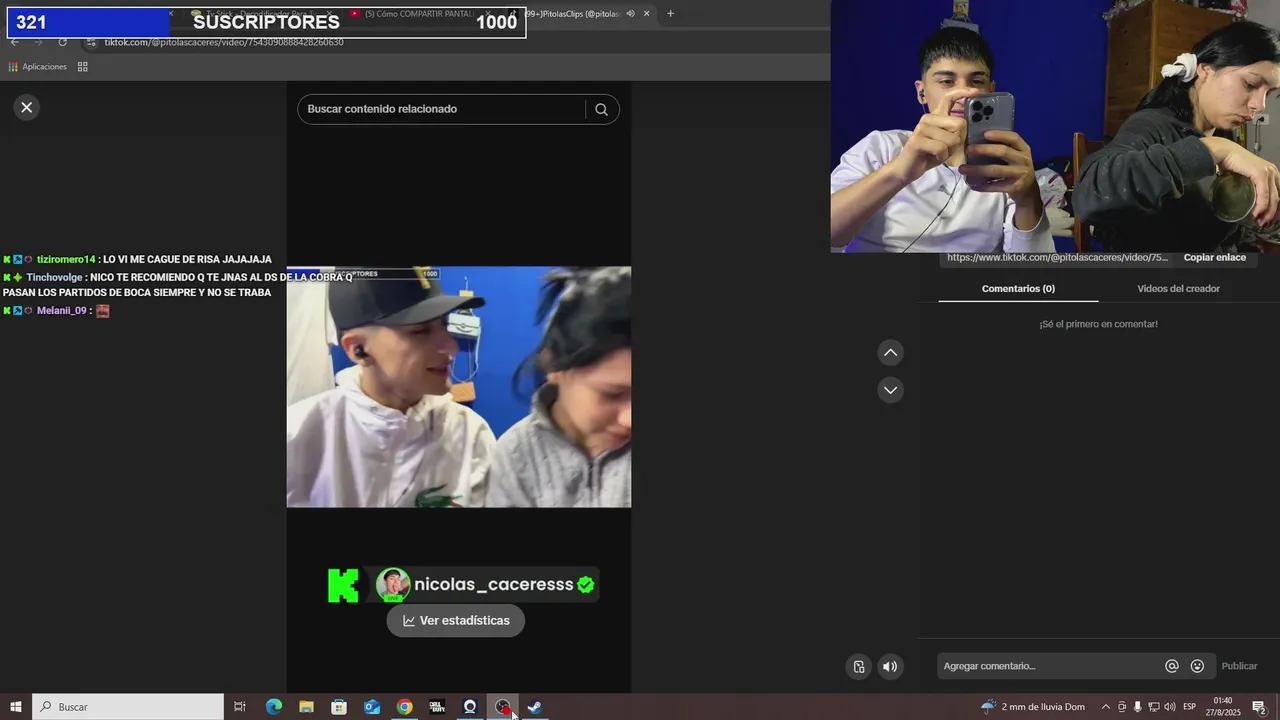Open Google Chrome from the taskbar
This screenshot has height=720, width=1280.
404,707
